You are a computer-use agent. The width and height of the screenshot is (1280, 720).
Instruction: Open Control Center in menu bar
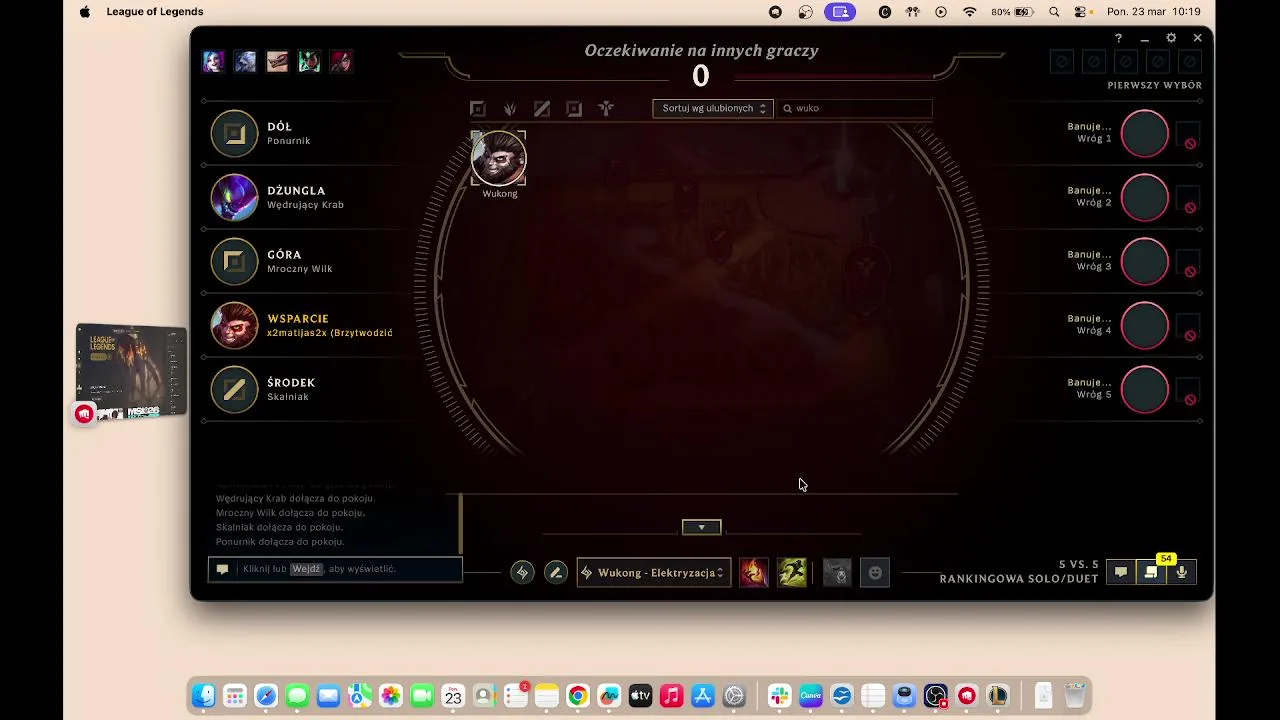1080,12
